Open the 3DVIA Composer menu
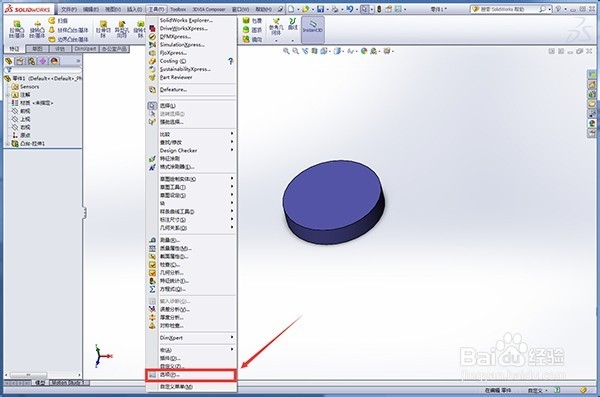 tap(209, 9)
